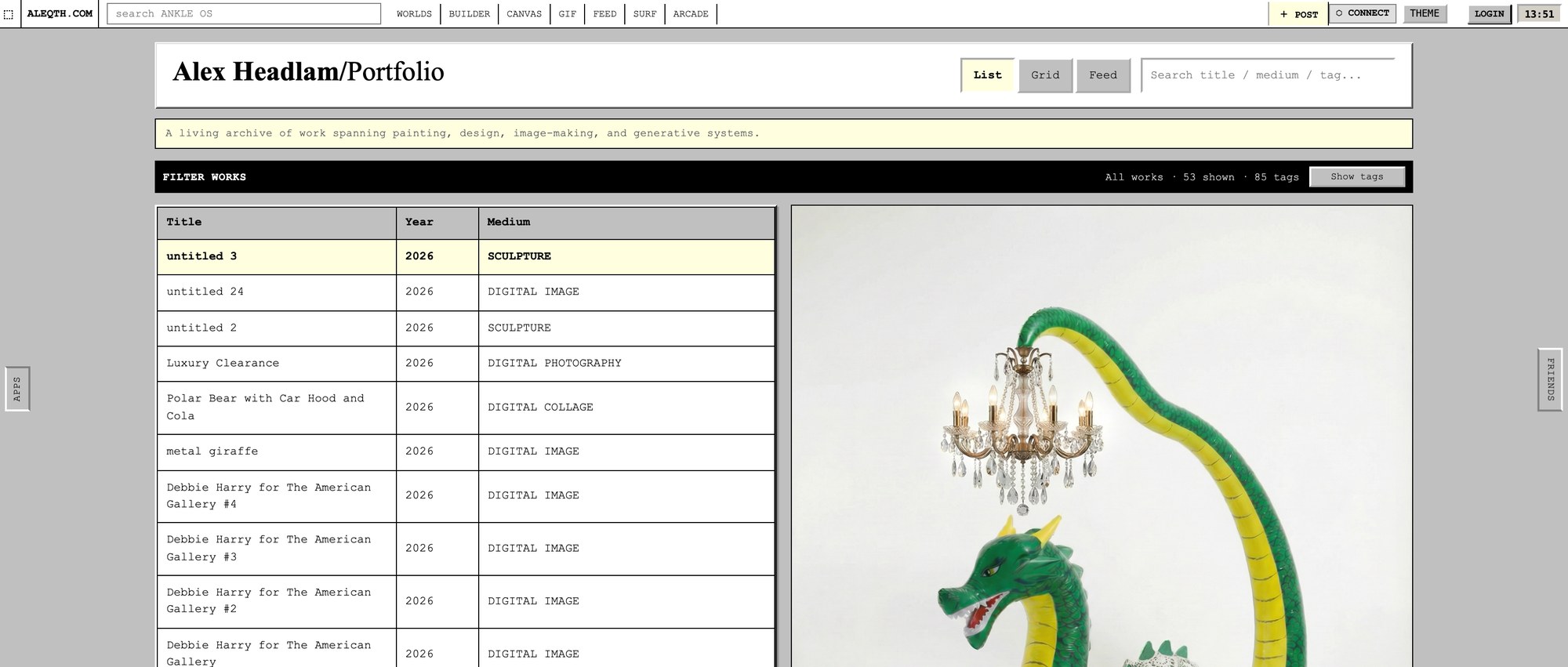Screen dimensions: 1568x667
Task: Select the 'untitled 3' row
Action: [466, 256]
